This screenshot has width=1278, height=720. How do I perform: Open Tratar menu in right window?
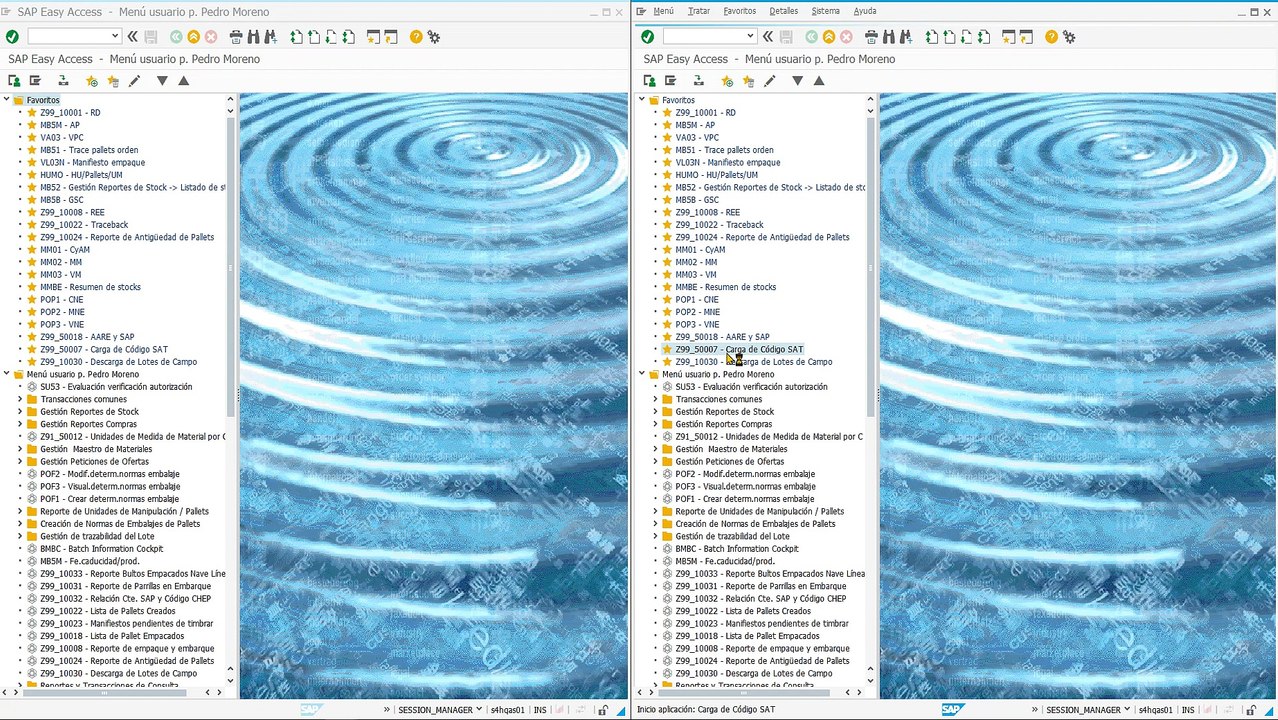[699, 11]
